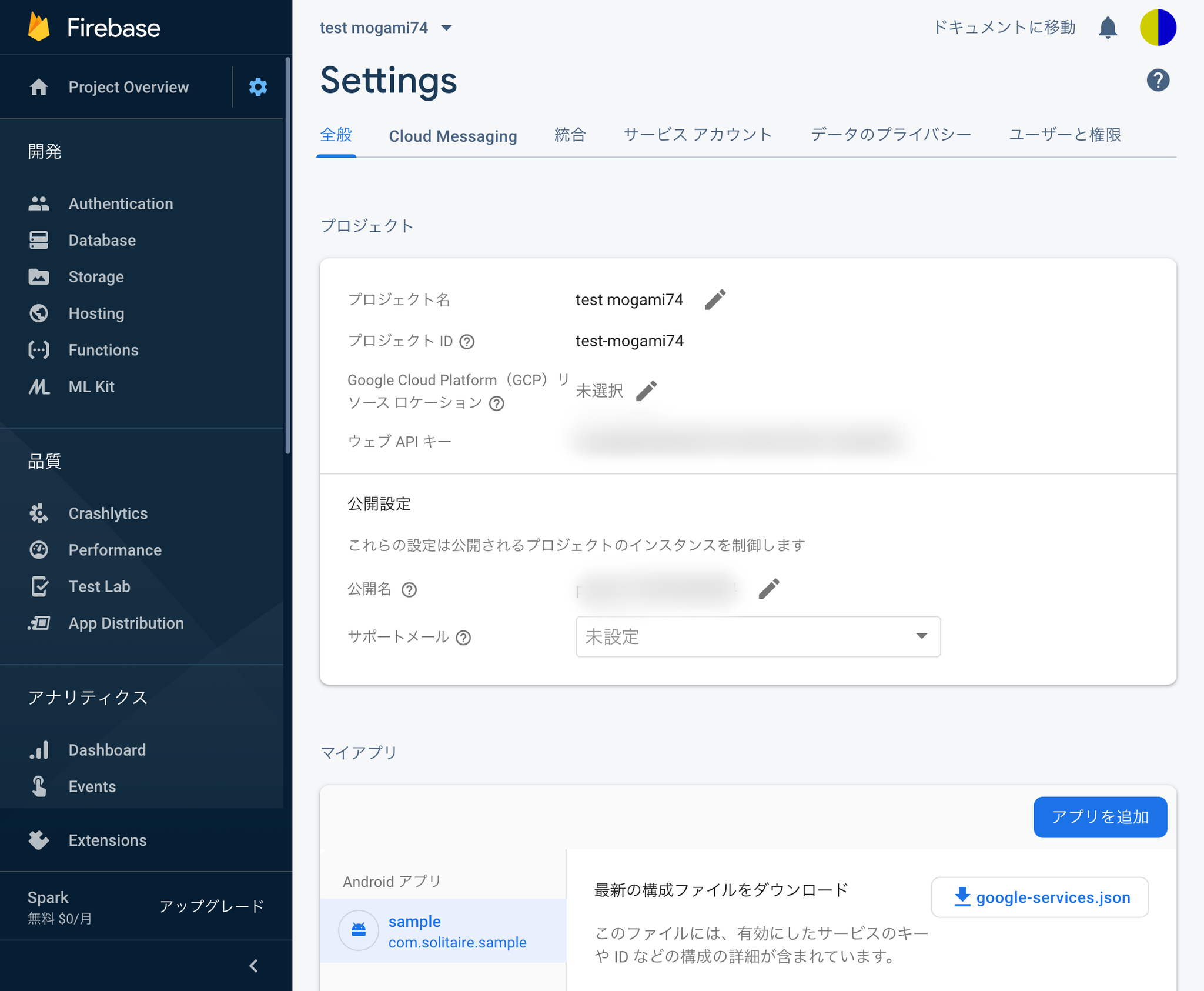
Task: Open App Distribution
Action: (x=126, y=623)
